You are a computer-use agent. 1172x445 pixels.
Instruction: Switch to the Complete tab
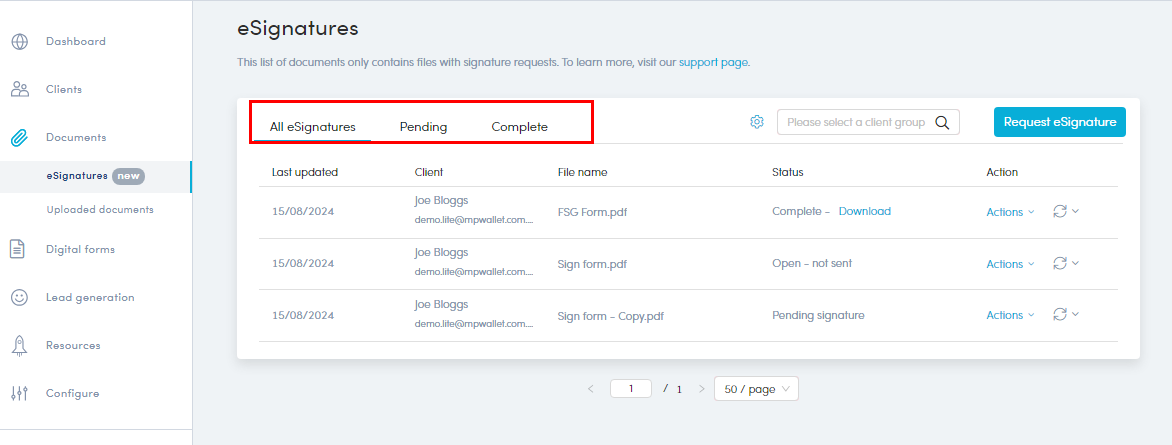point(519,127)
